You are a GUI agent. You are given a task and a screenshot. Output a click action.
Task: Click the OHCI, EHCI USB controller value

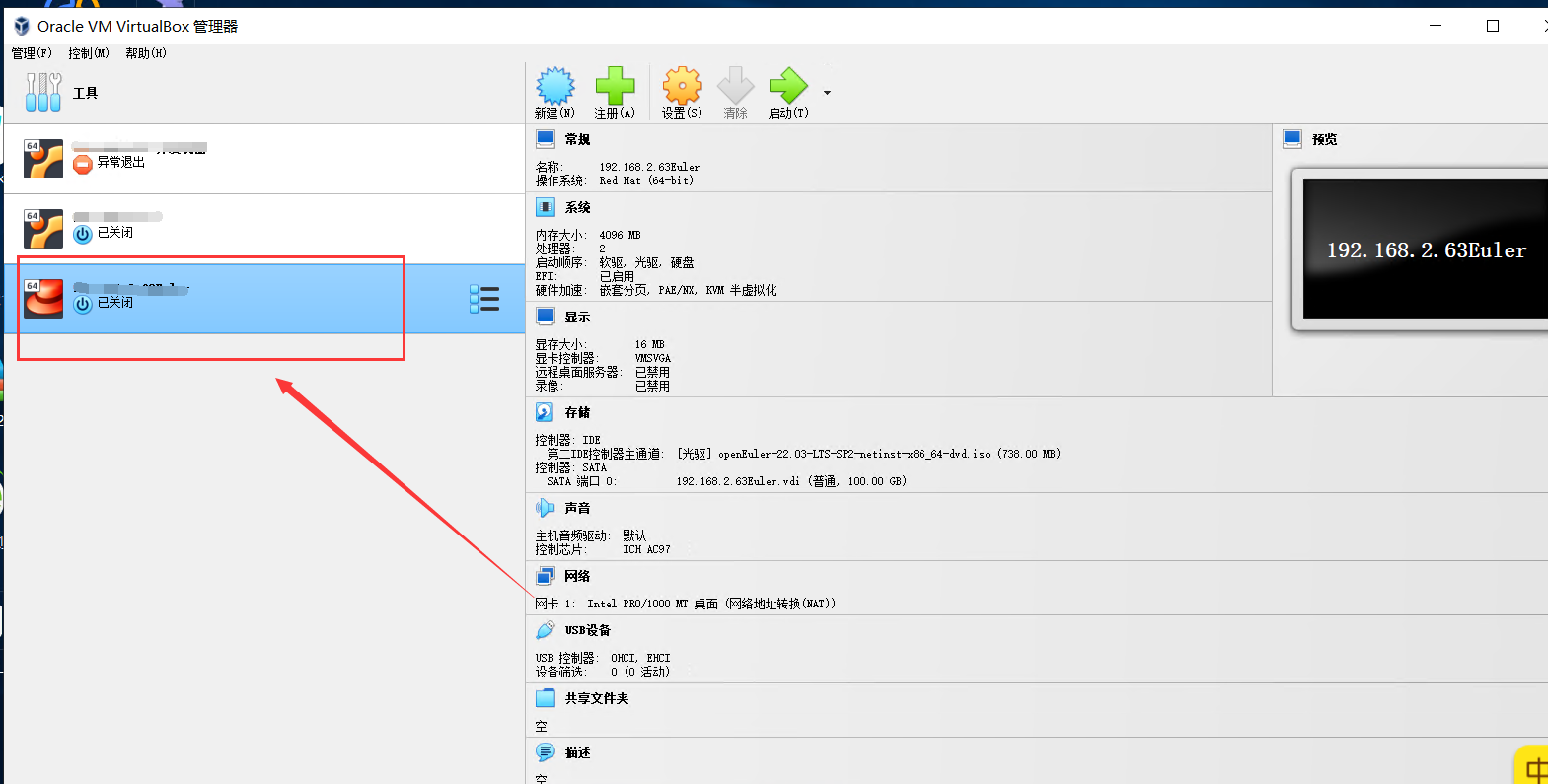point(640,659)
